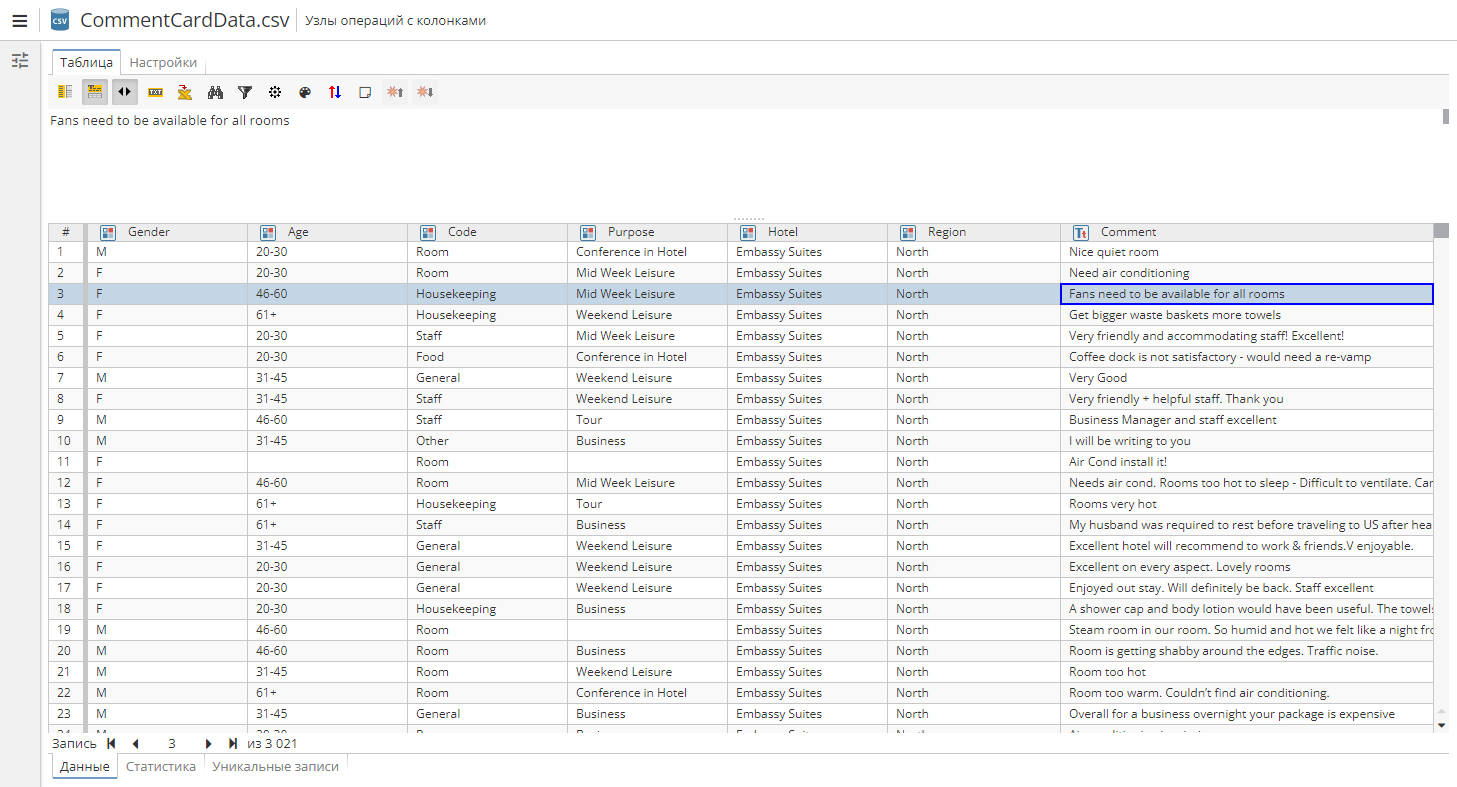
Task: Go to first record navigation button
Action: click(111, 743)
